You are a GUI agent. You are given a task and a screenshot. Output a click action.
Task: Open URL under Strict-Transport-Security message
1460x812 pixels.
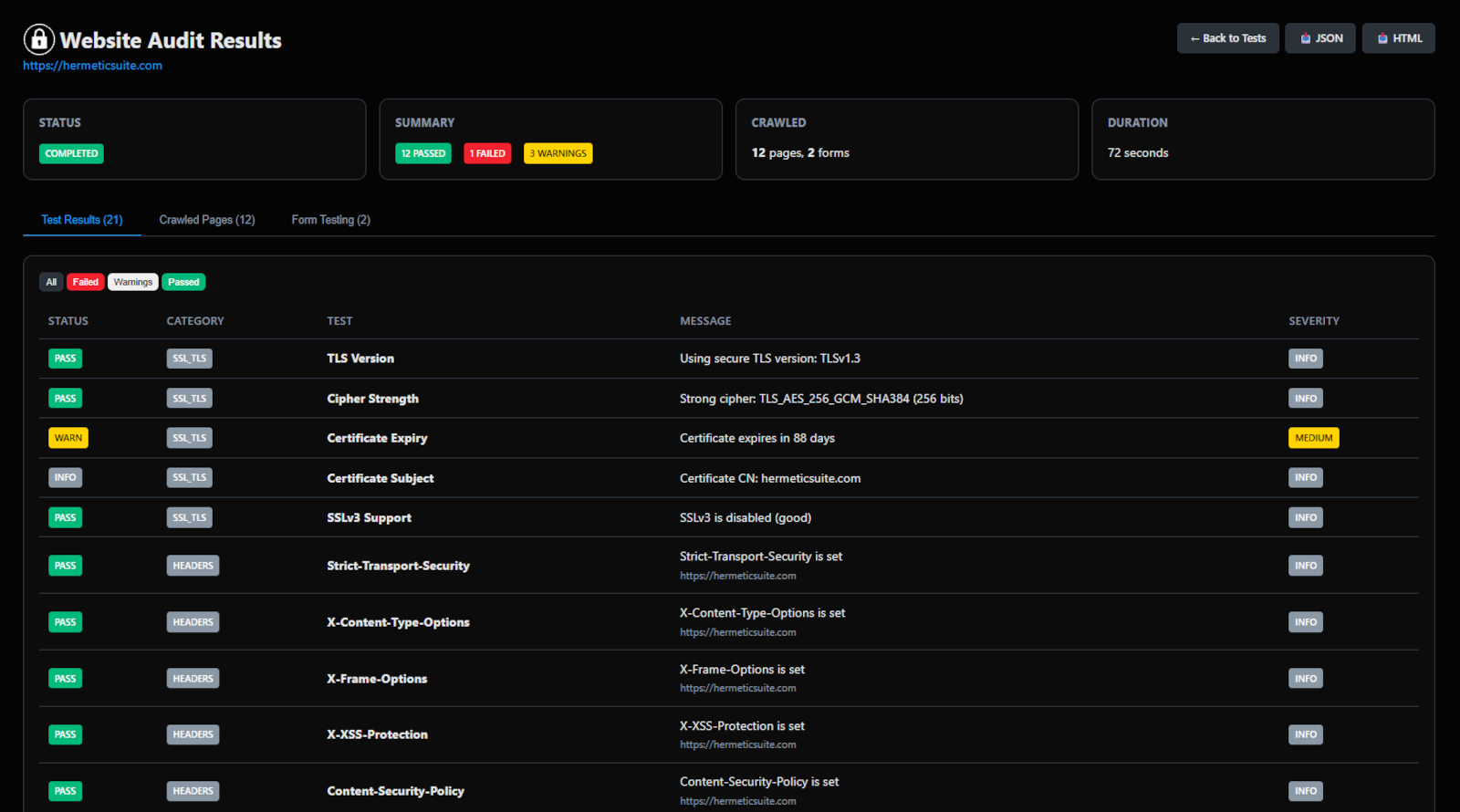737,576
